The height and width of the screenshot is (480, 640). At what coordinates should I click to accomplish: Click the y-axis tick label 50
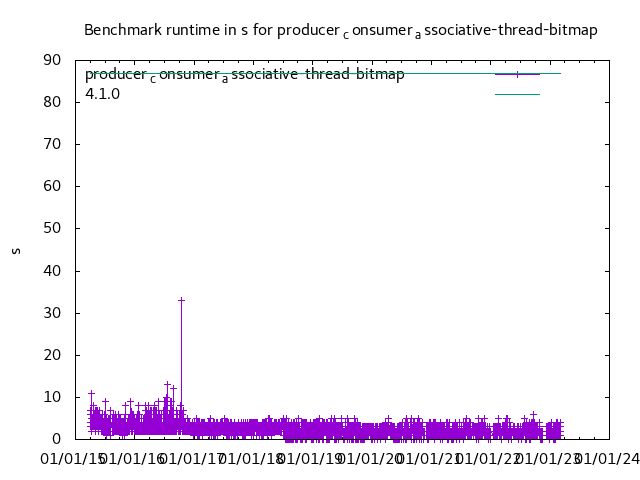tap(54, 228)
